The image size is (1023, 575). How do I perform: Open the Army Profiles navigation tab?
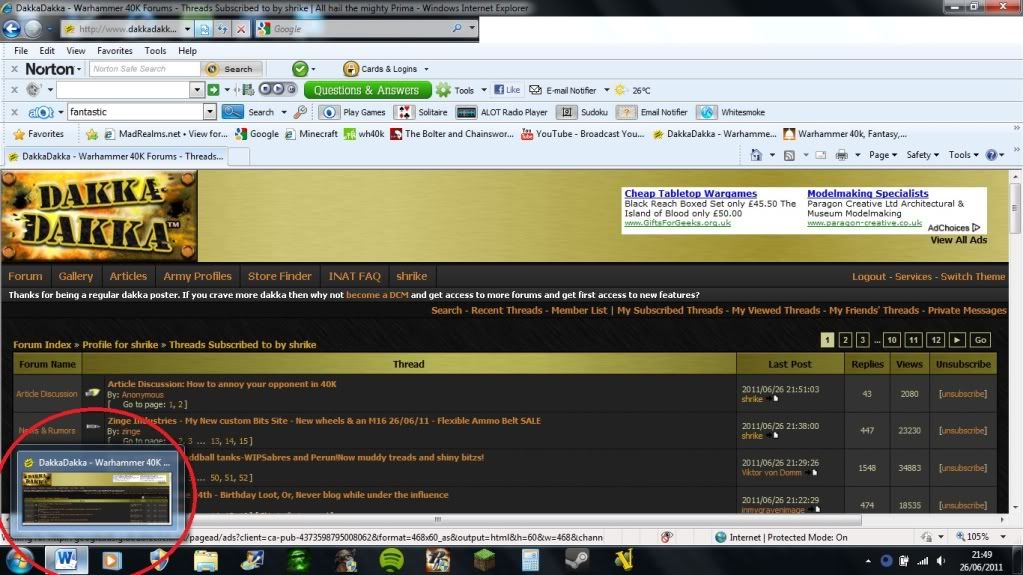(197, 276)
